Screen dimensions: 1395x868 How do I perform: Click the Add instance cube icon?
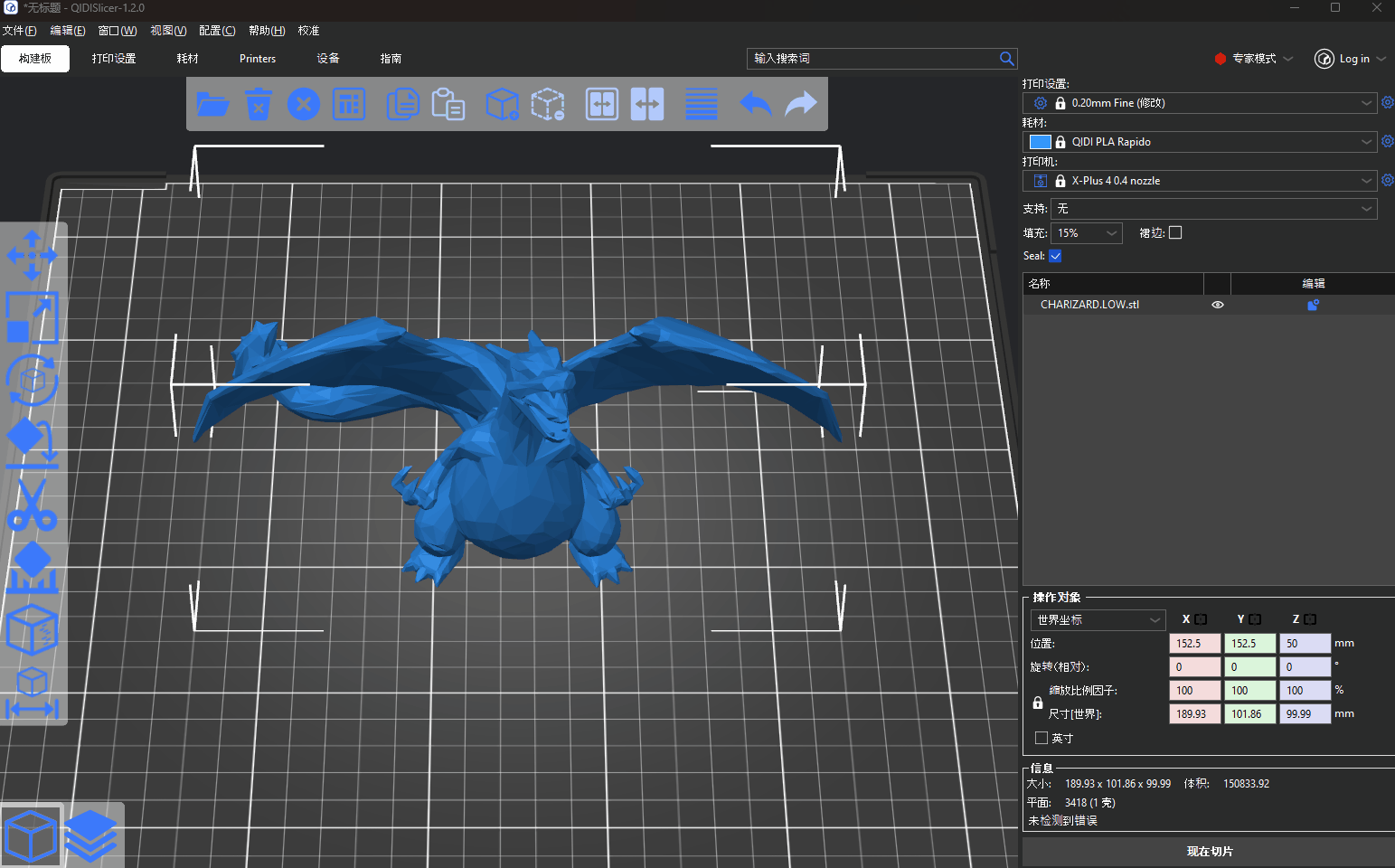pos(502,104)
